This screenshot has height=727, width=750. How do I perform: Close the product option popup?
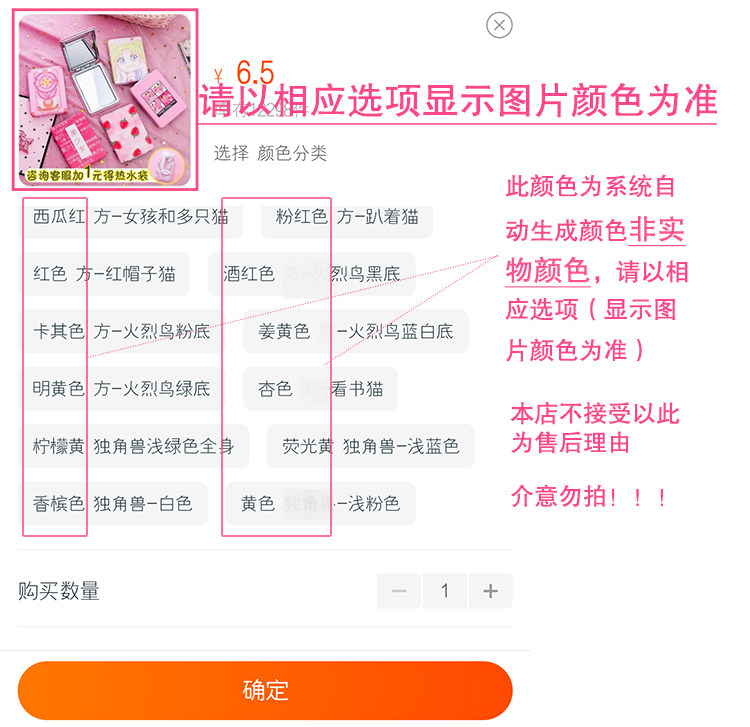pos(499,25)
